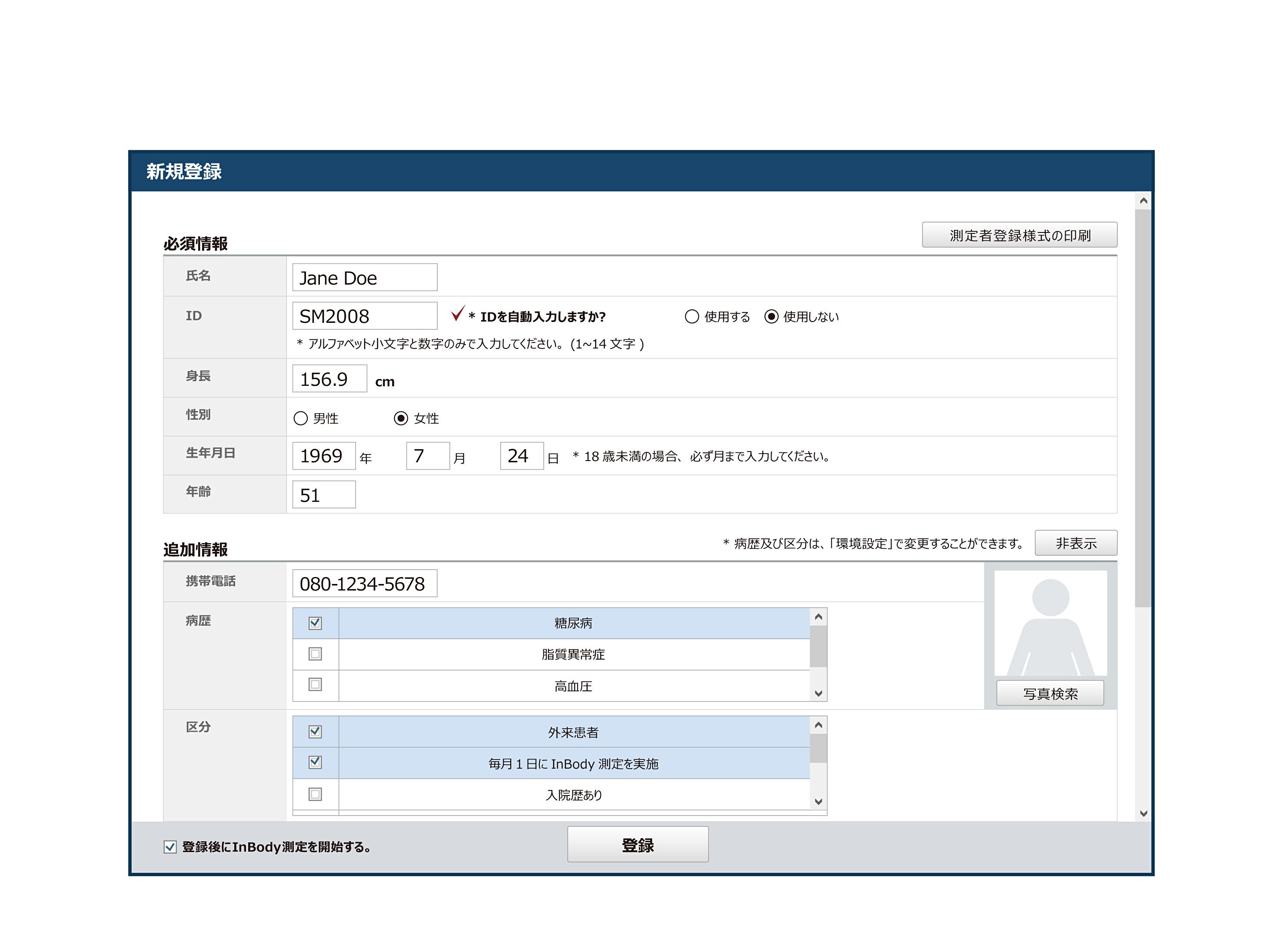Select the 男性 radio button
Viewport: 1283px width, 952px height.
300,418
